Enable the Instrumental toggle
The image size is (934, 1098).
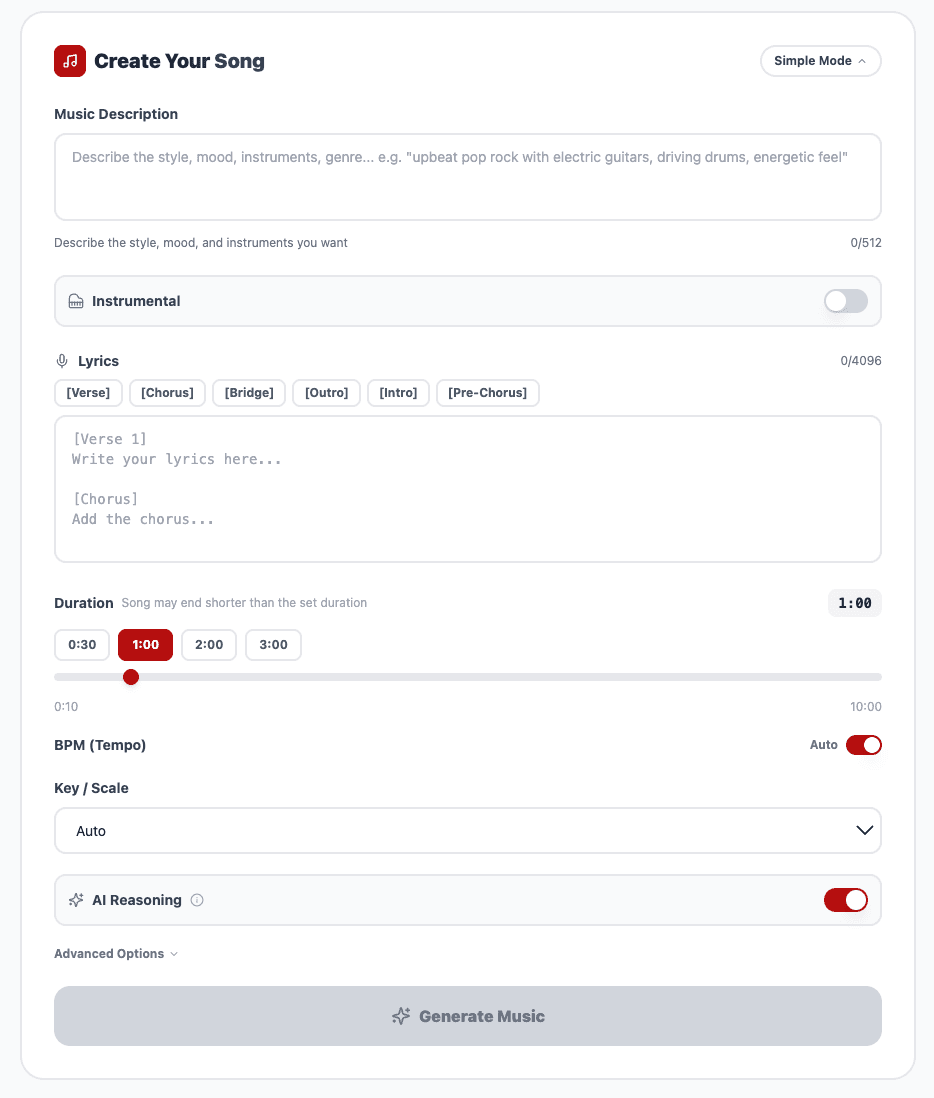(x=845, y=301)
